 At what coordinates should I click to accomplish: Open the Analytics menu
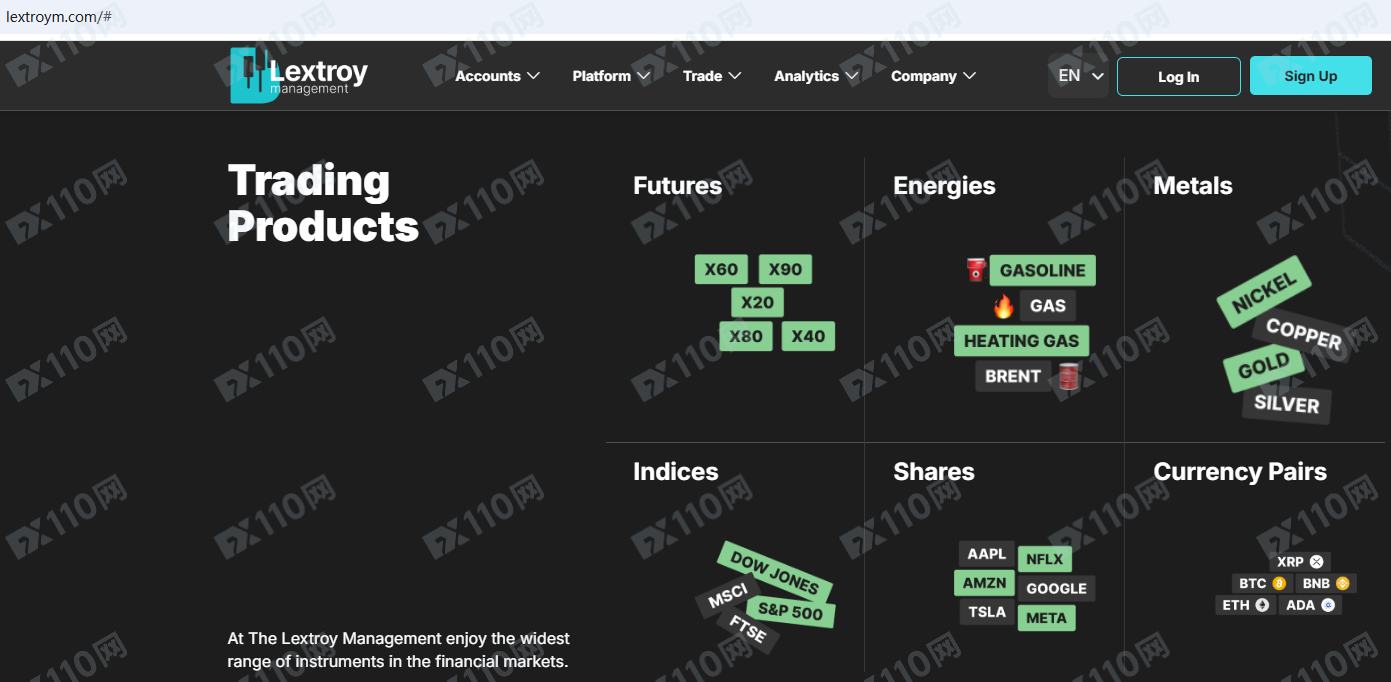pos(816,76)
